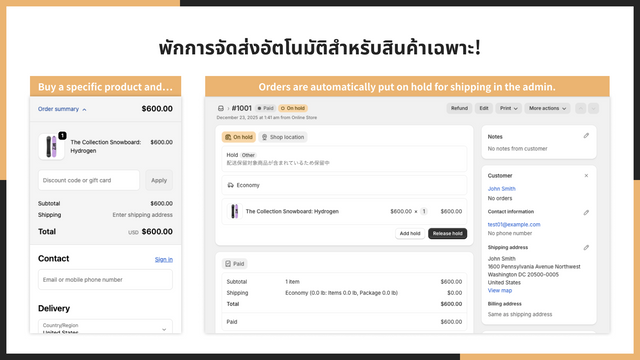Remove customer with the X icon
The image size is (640, 360).
[x=586, y=176]
